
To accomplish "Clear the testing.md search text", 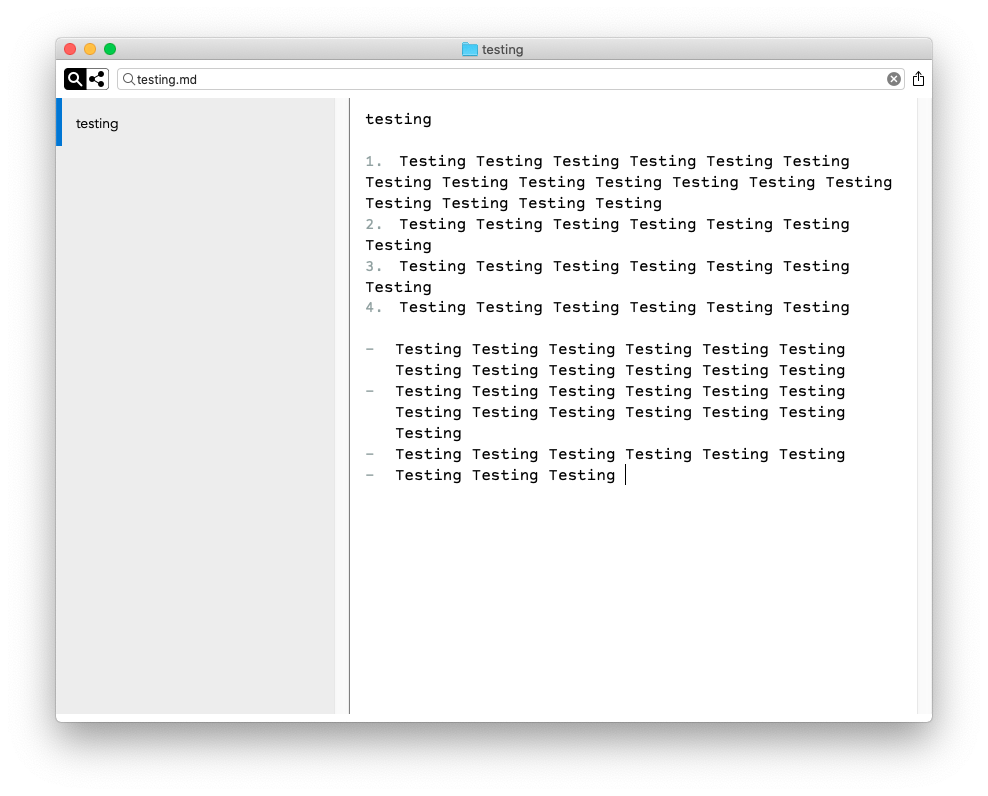I will 894,79.
